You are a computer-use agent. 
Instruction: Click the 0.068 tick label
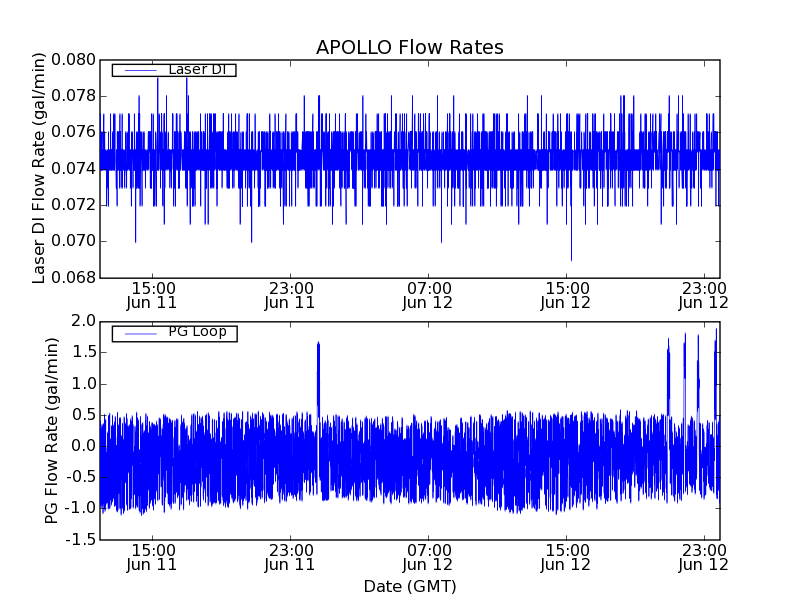[73, 278]
